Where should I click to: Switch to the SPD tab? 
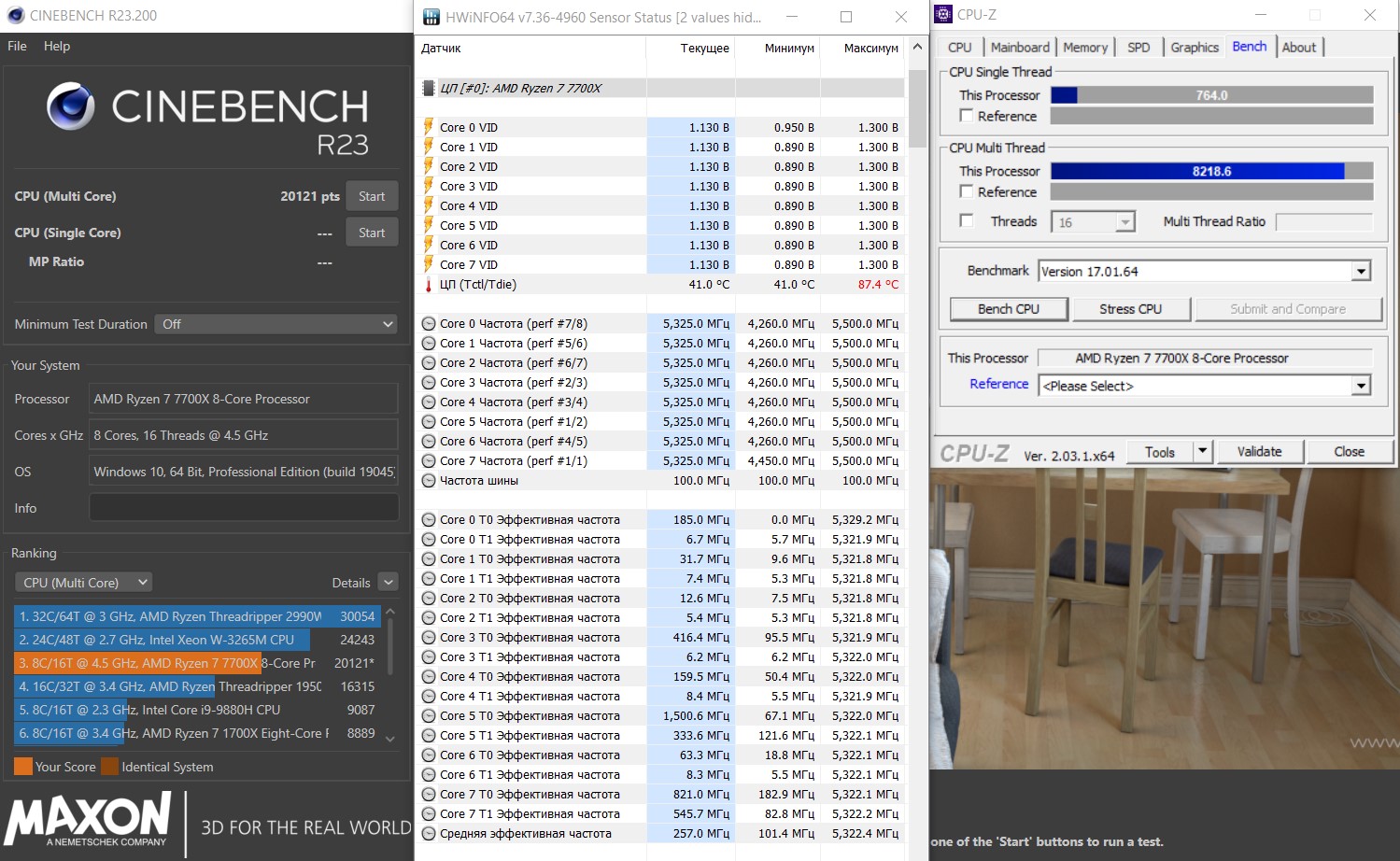[1138, 48]
